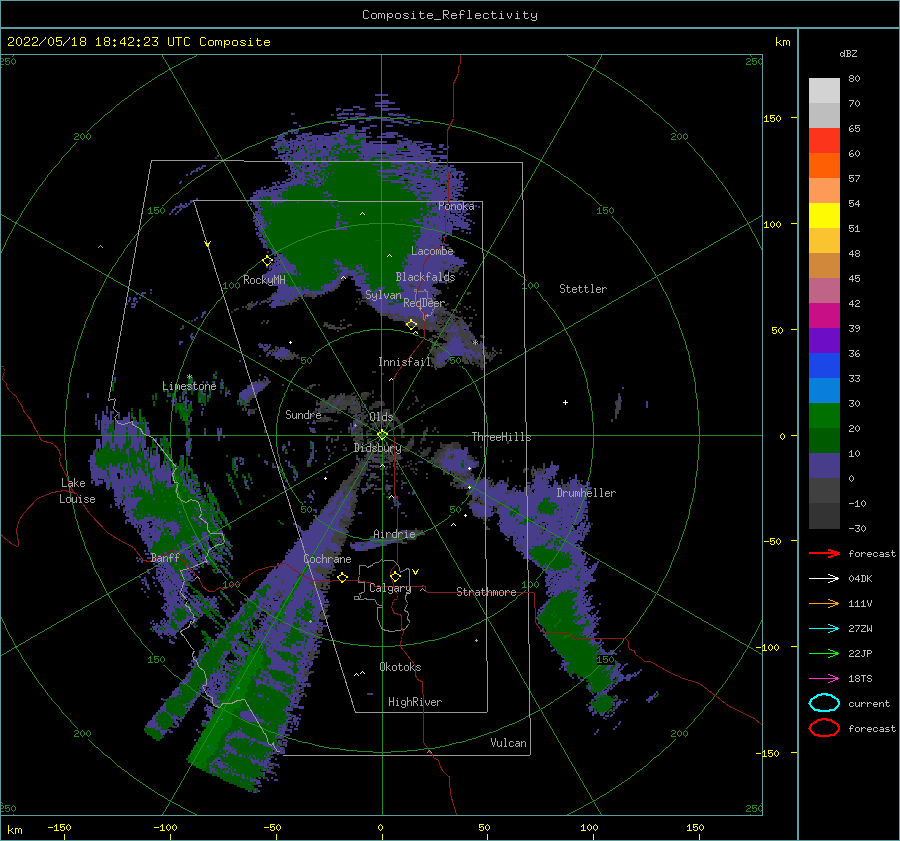Click the HighRiver town label
Viewport: 900px width, 841px height.
414,702
